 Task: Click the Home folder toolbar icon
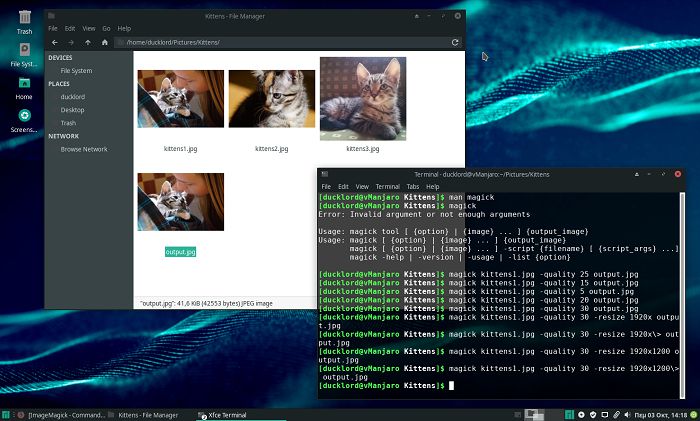(105, 43)
